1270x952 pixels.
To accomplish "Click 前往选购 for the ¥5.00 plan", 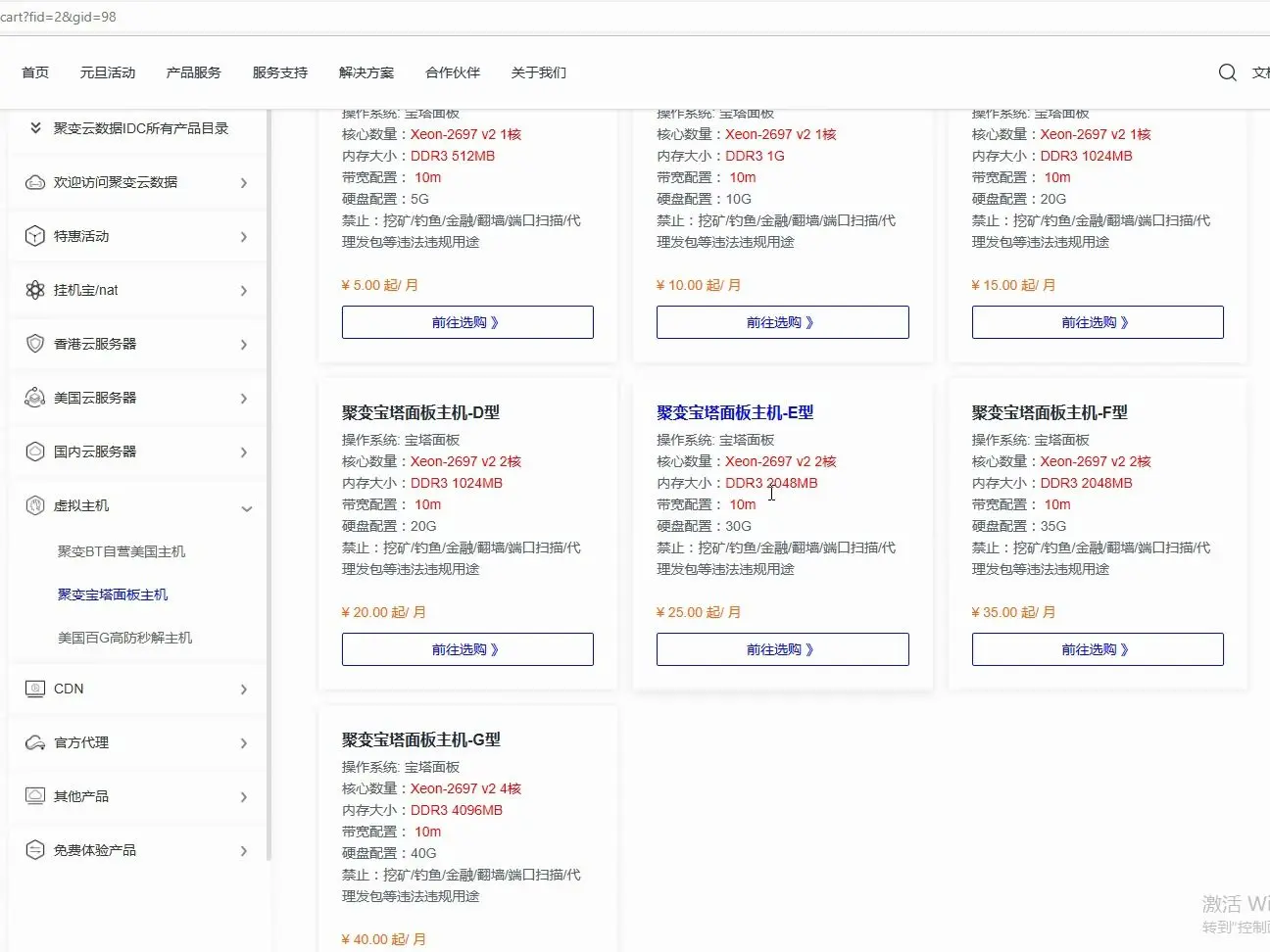I will [x=467, y=322].
